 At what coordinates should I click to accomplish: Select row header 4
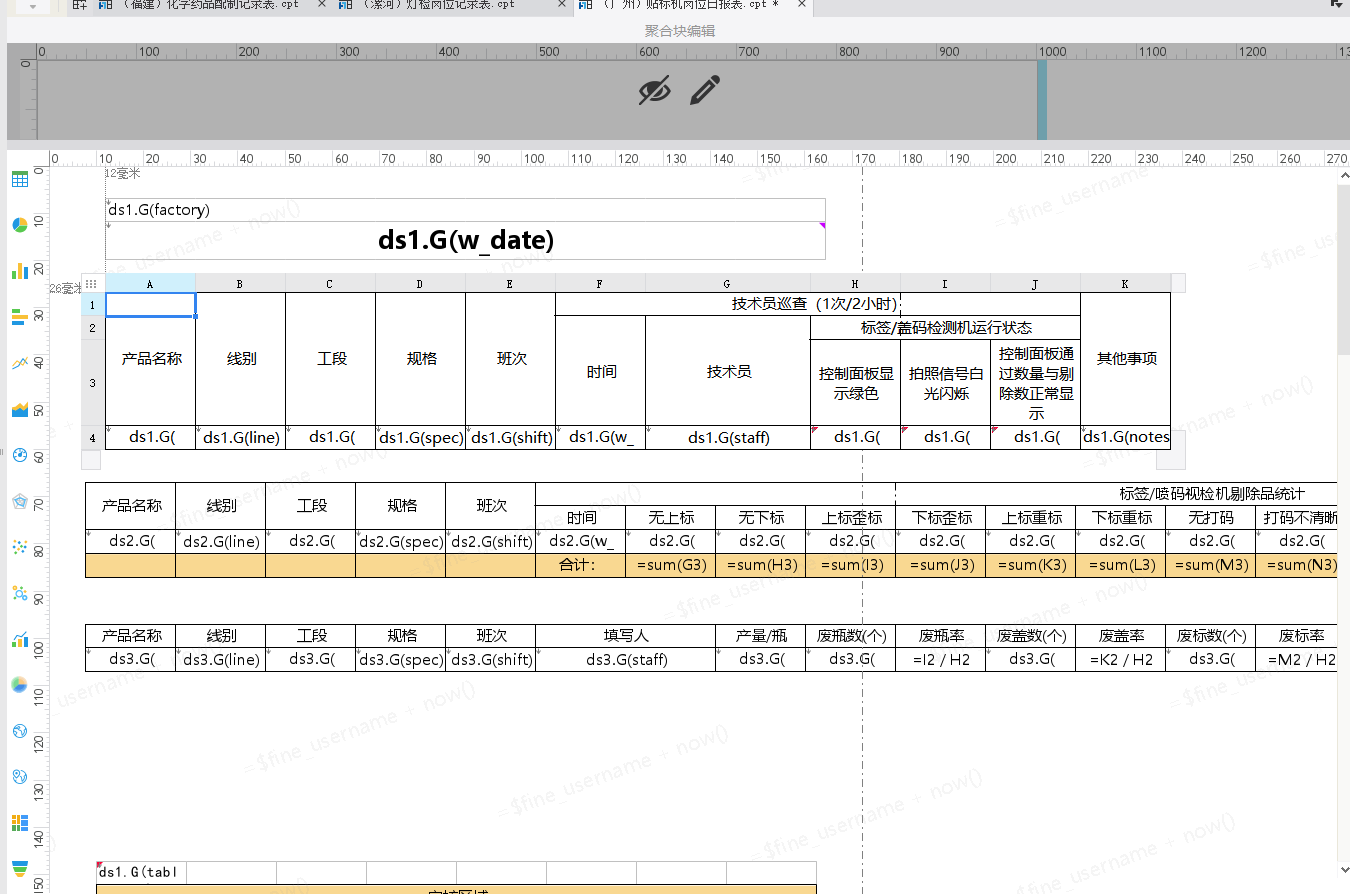(92, 437)
